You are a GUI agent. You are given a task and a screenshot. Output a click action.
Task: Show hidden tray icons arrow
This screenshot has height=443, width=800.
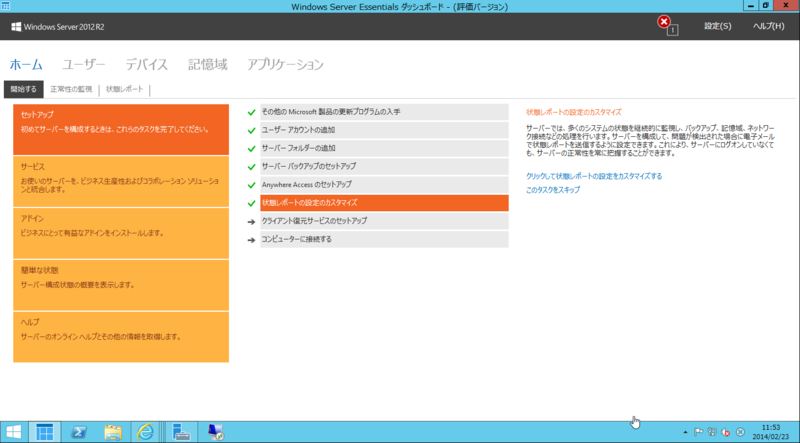685,432
